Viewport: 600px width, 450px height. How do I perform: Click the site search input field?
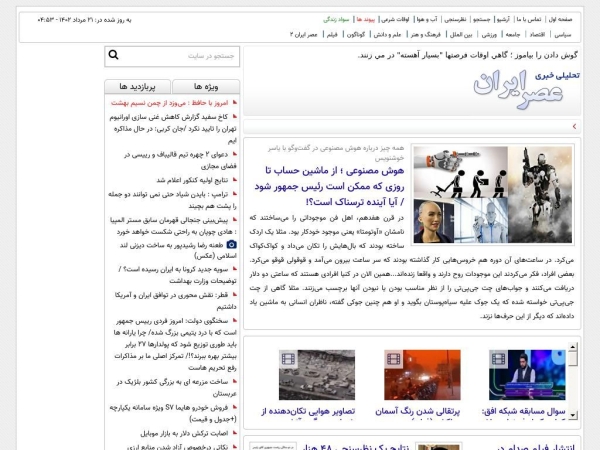[x=172, y=56]
